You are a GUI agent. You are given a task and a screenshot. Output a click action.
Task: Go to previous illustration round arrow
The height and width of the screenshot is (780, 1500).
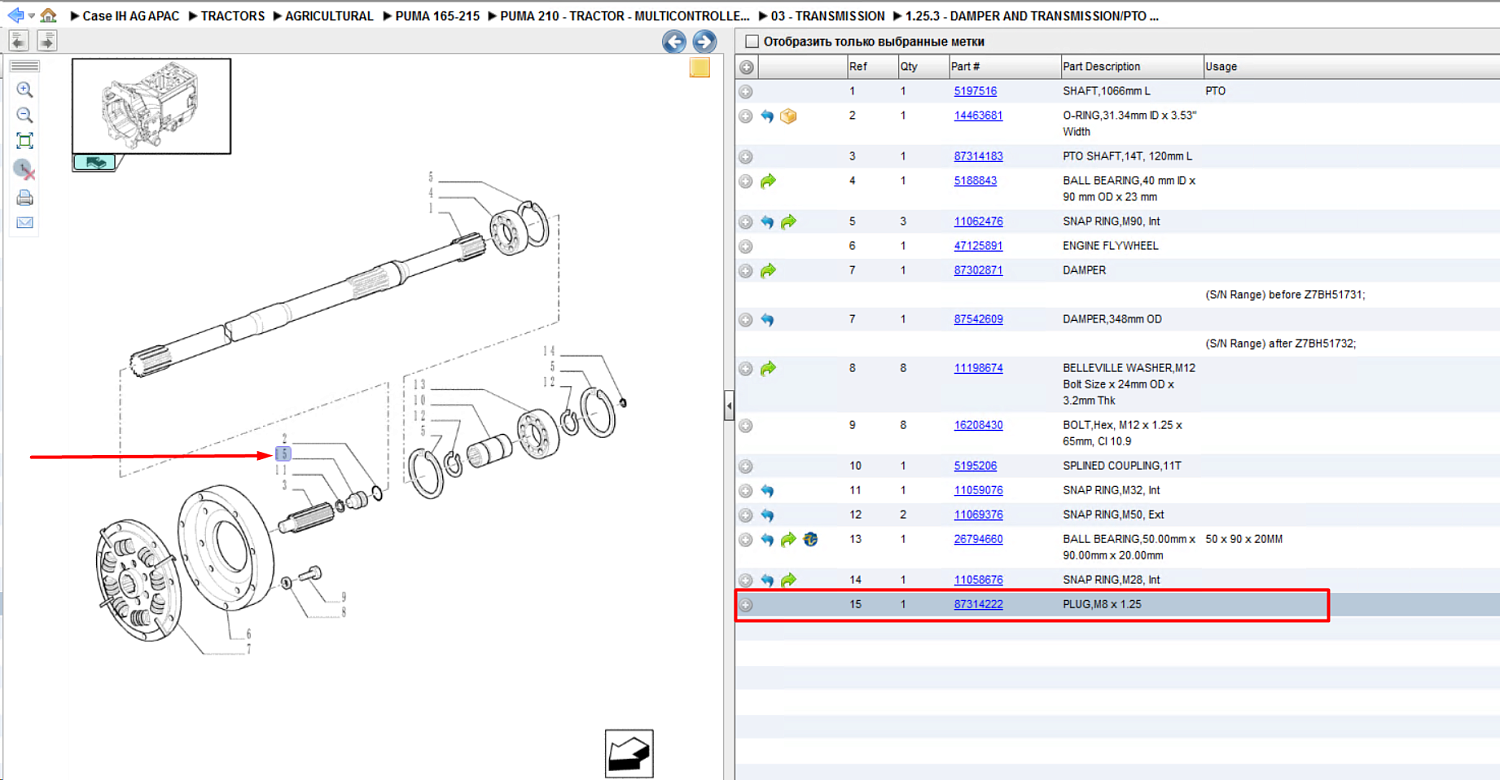click(x=674, y=42)
